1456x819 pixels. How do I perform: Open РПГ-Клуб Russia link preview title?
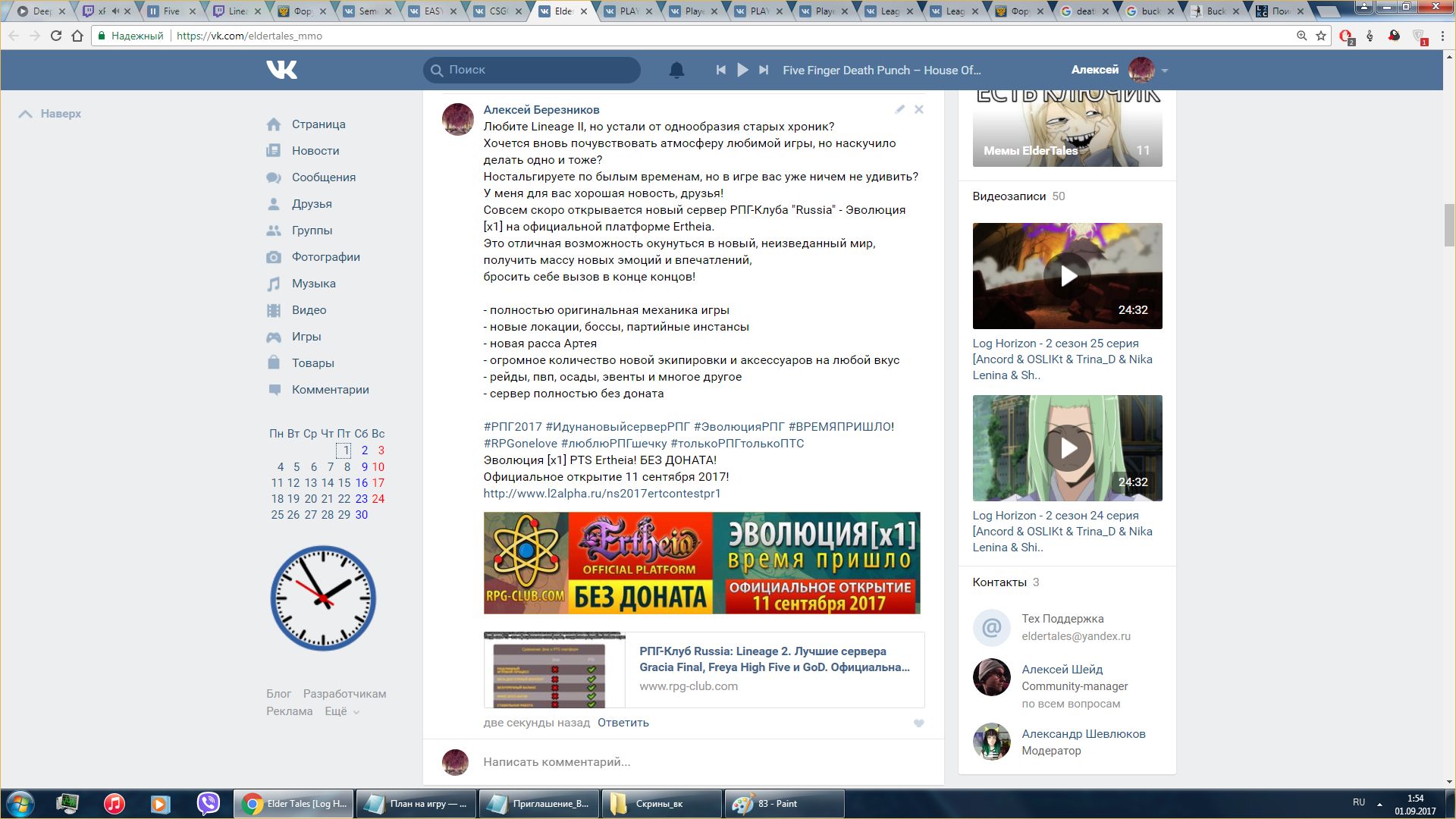(x=774, y=659)
